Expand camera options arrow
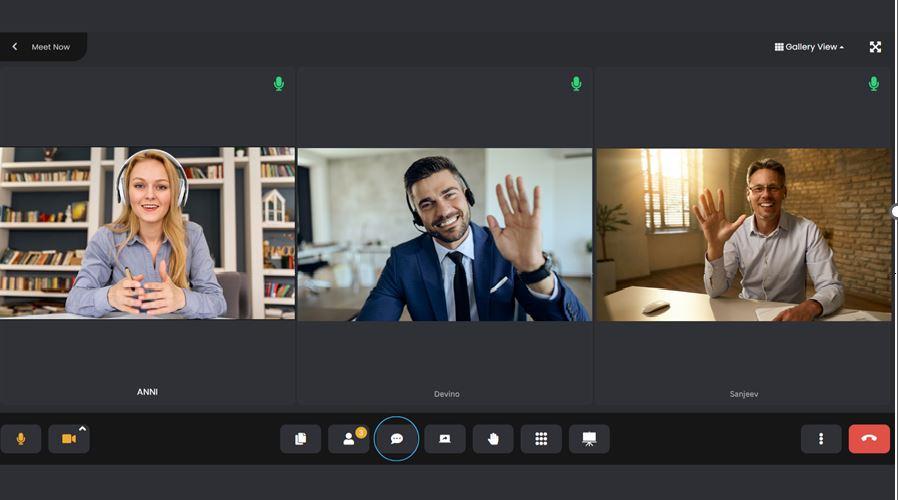This screenshot has width=898, height=500. click(x=83, y=429)
